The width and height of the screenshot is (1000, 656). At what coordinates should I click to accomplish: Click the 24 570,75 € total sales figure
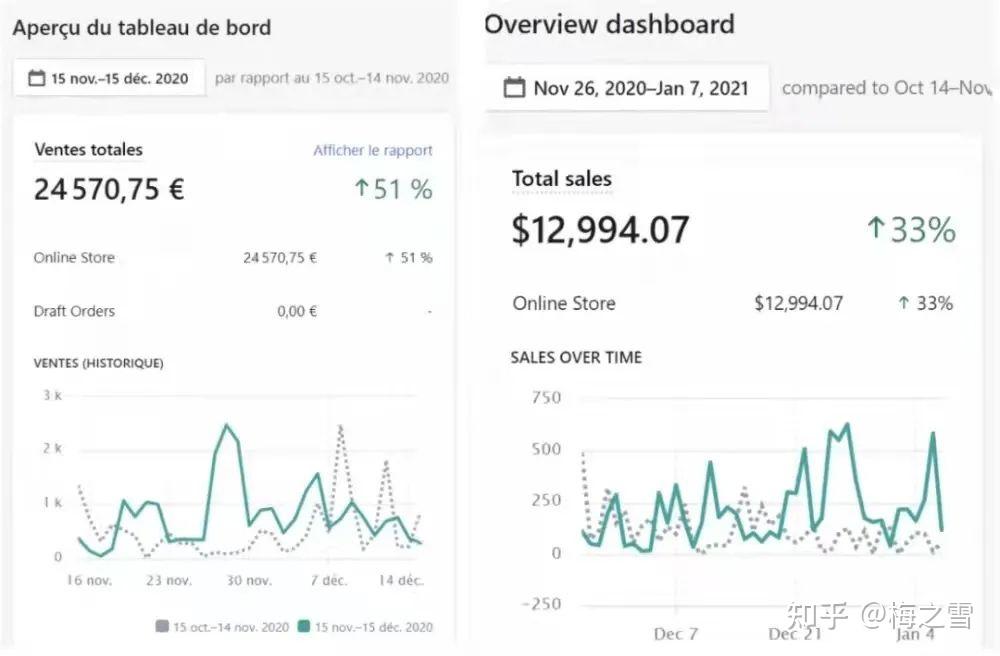click(x=109, y=189)
